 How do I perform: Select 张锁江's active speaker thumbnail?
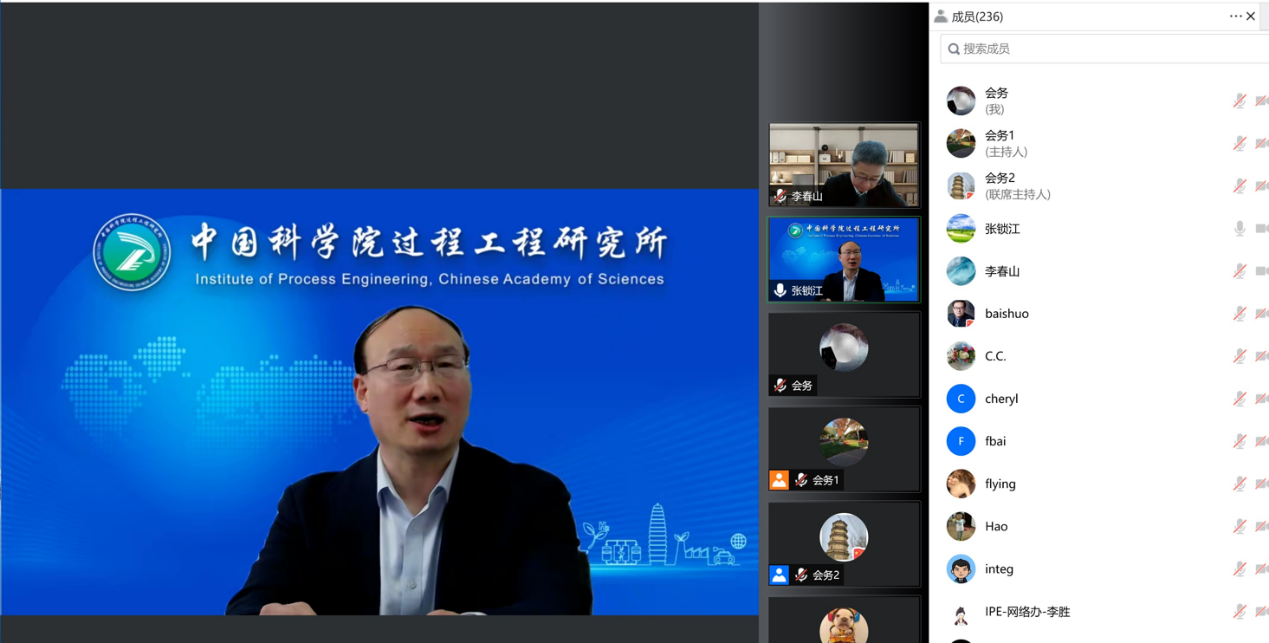click(x=843, y=259)
